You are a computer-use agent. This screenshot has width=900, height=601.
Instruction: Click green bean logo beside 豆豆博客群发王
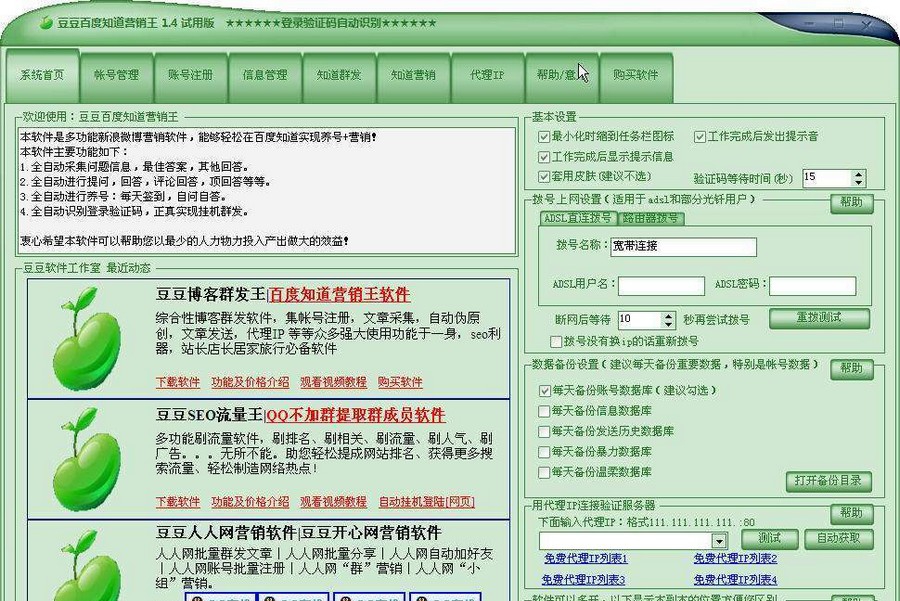[x=87, y=339]
